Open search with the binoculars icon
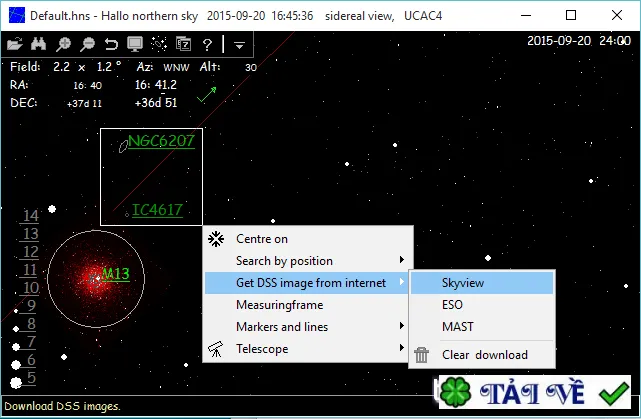Viewport: 641px width, 419px height. tap(38, 44)
